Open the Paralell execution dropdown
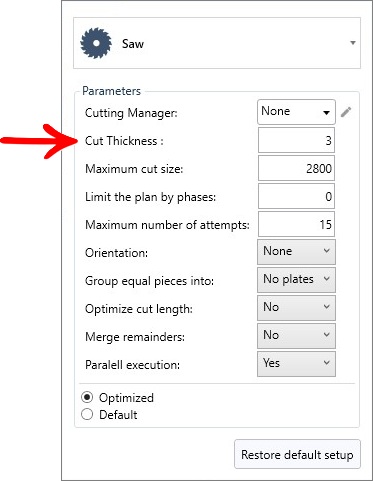Screen dimensions: 373x481 [x=296, y=364]
